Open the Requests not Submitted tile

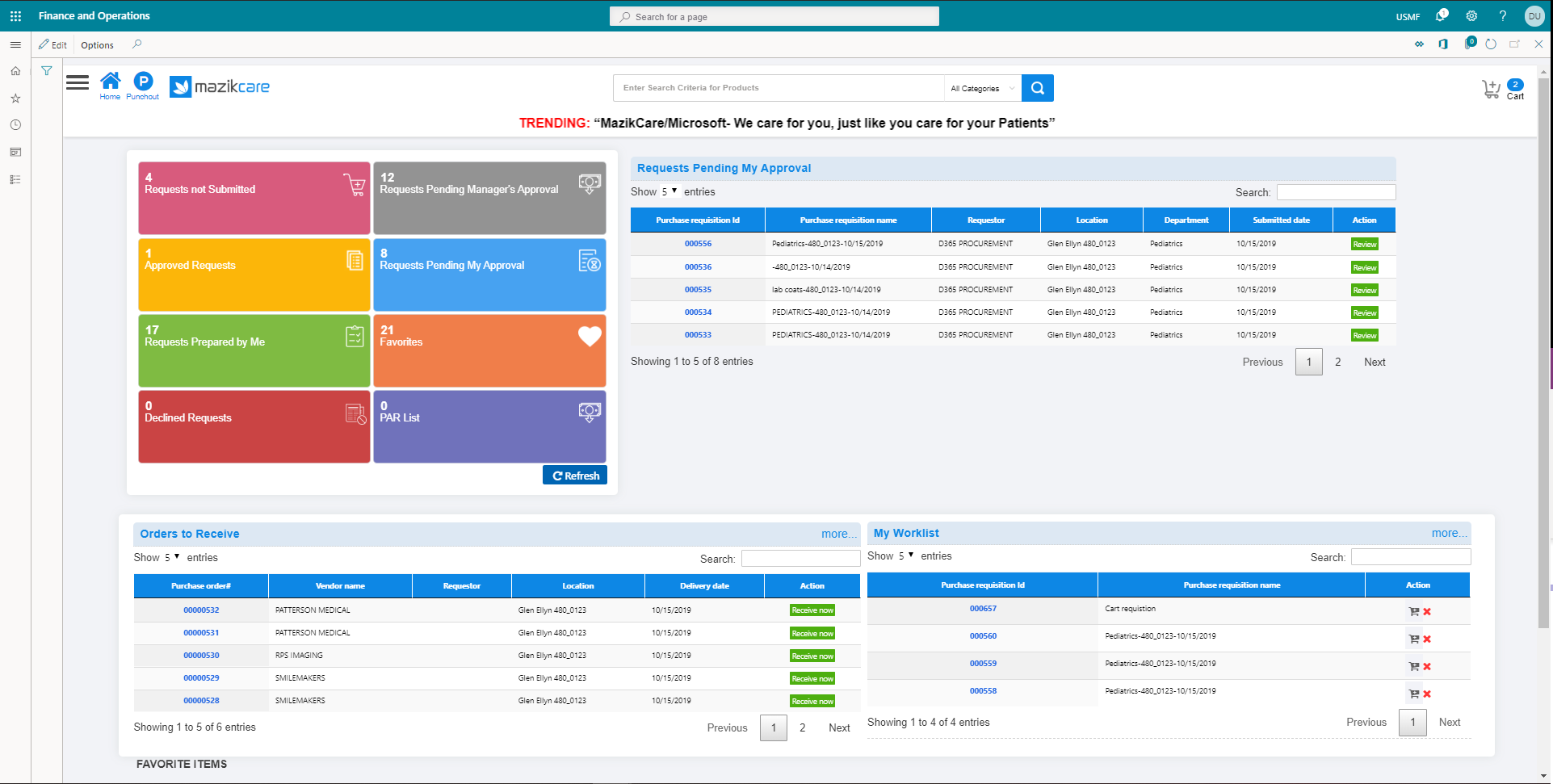coord(254,198)
